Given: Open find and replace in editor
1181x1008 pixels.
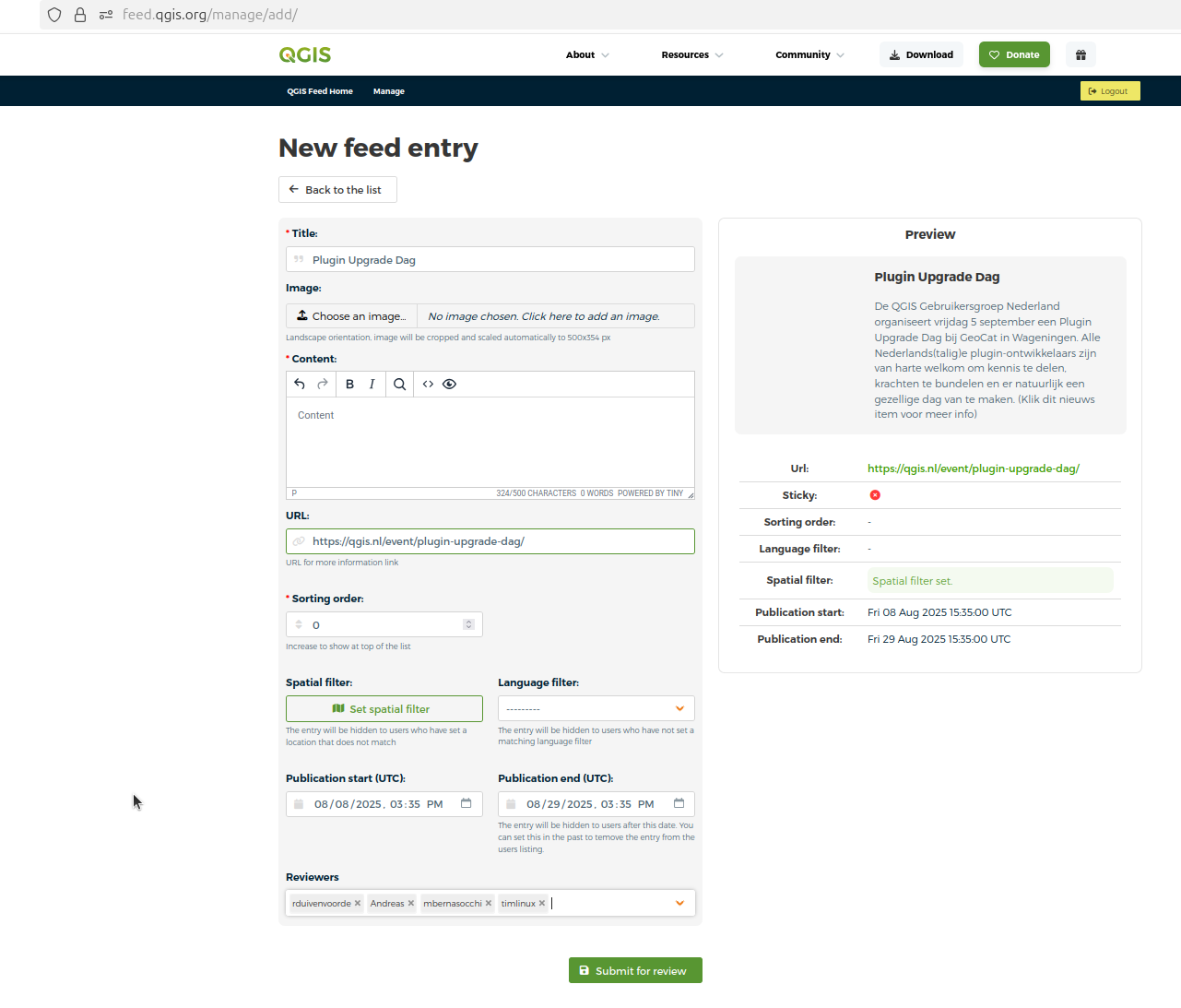Looking at the screenshot, I should (399, 384).
